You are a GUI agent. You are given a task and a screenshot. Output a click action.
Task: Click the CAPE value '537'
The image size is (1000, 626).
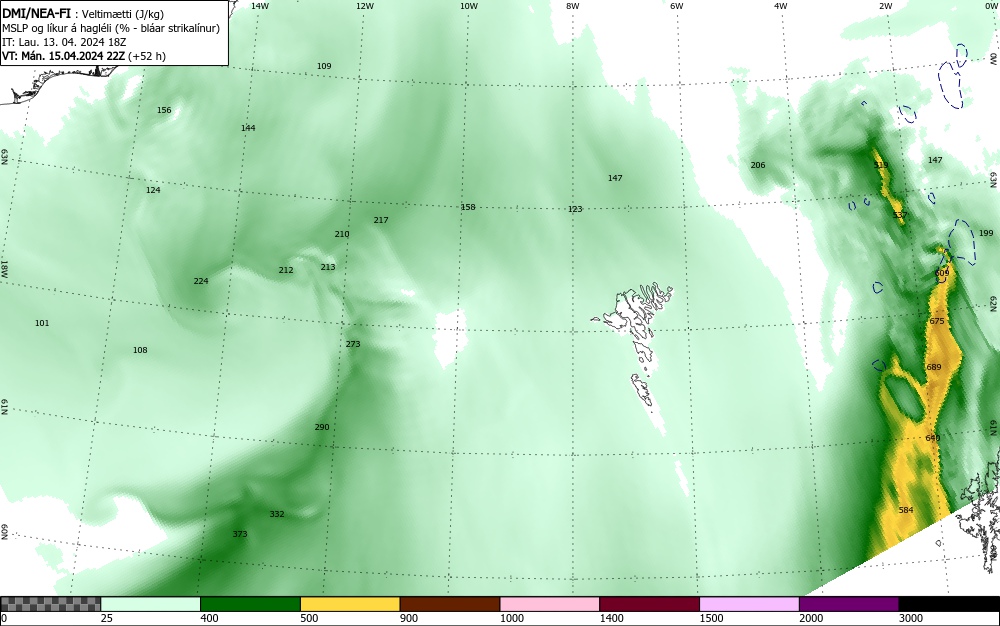click(x=899, y=215)
